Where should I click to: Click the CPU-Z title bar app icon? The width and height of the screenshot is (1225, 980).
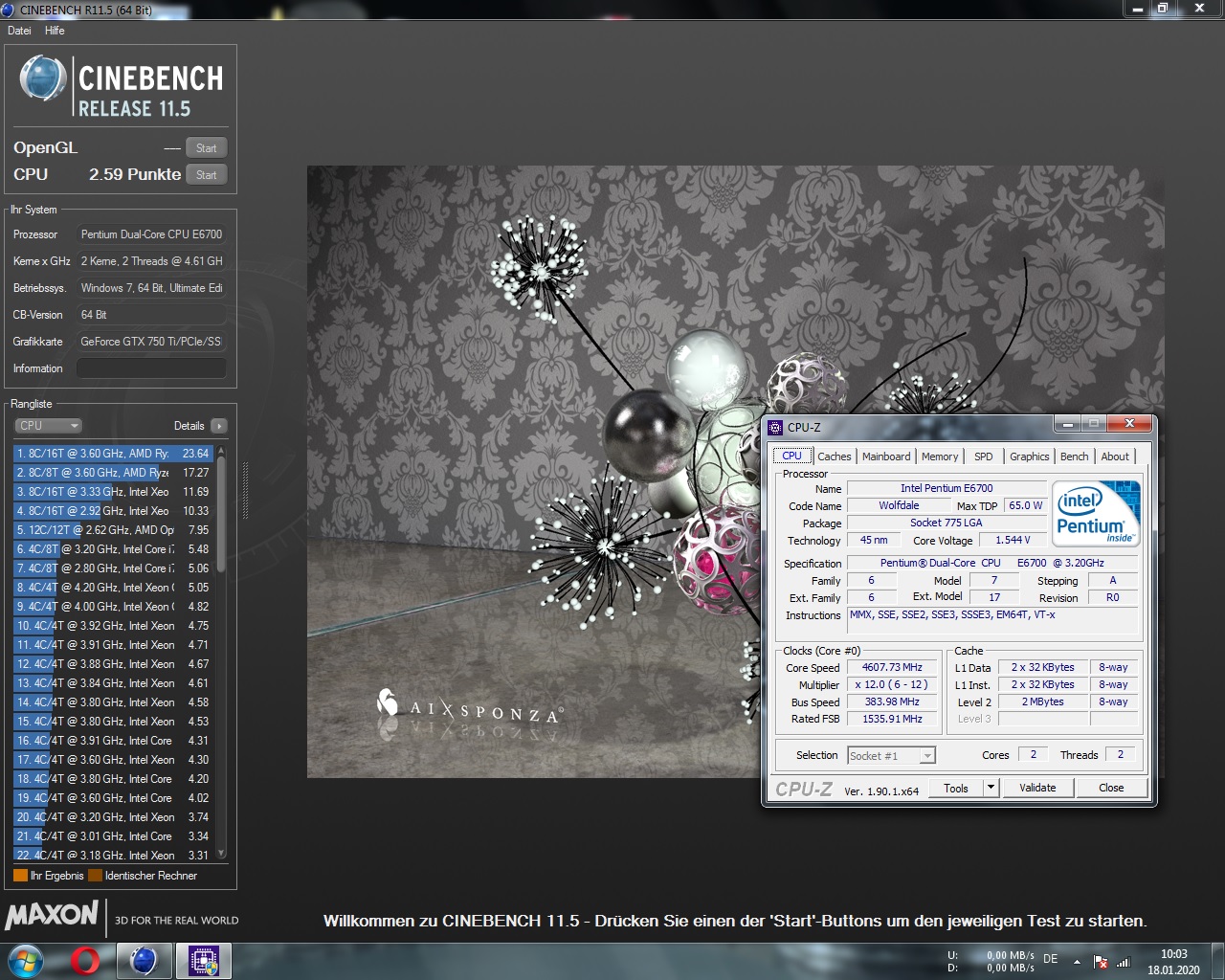(x=775, y=428)
